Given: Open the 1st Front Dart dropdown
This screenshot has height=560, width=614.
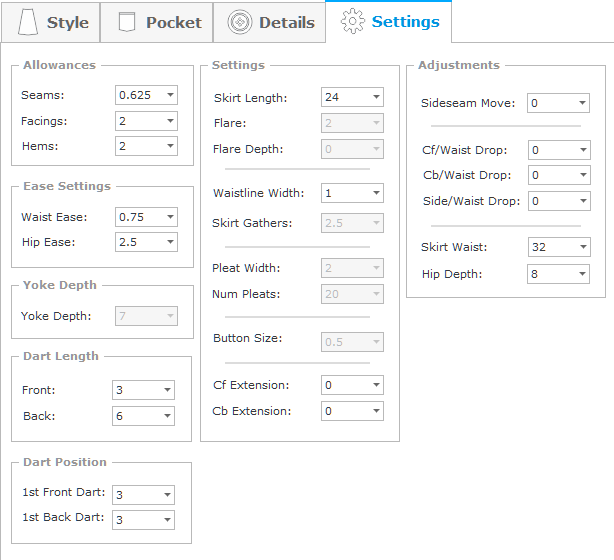Looking at the screenshot, I should pyautogui.click(x=143, y=495).
